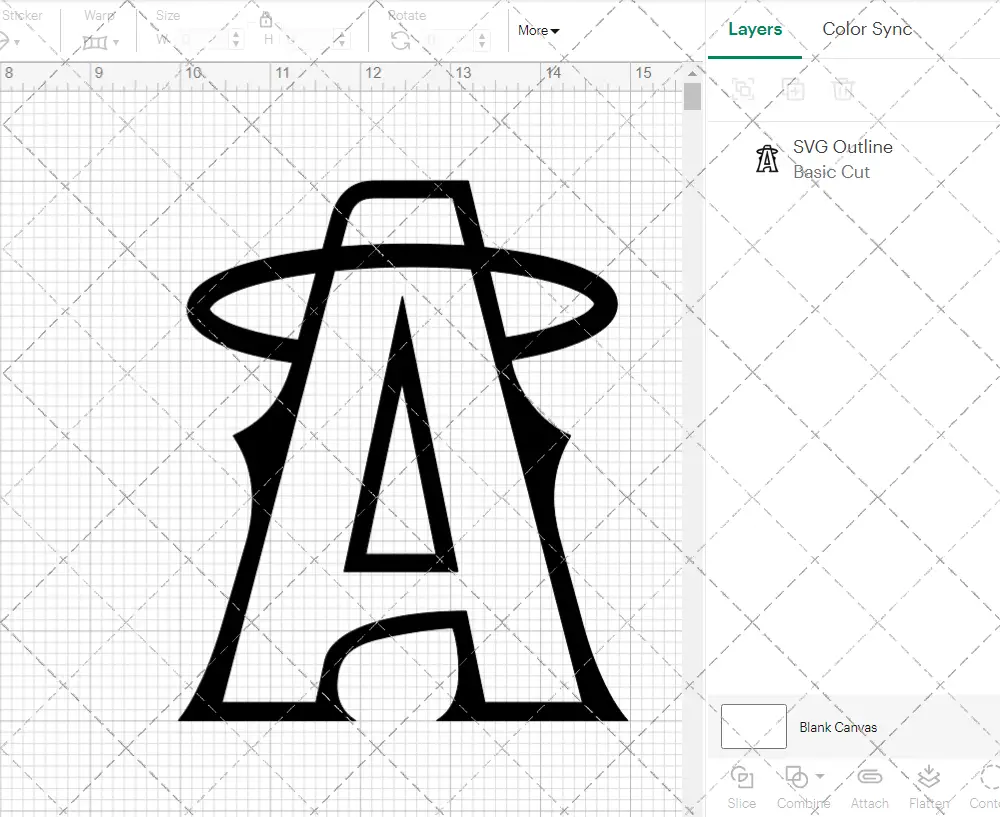The width and height of the screenshot is (1000, 817).
Task: Increase width with the stepper arrow
Action: [236, 35]
